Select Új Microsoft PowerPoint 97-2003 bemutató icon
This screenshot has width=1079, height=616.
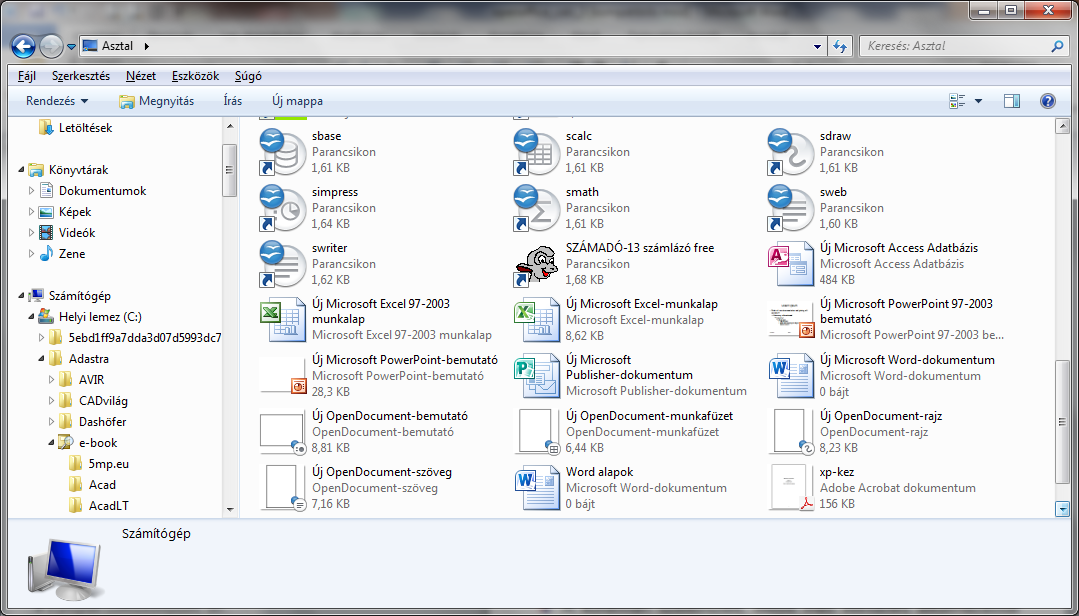click(790, 319)
